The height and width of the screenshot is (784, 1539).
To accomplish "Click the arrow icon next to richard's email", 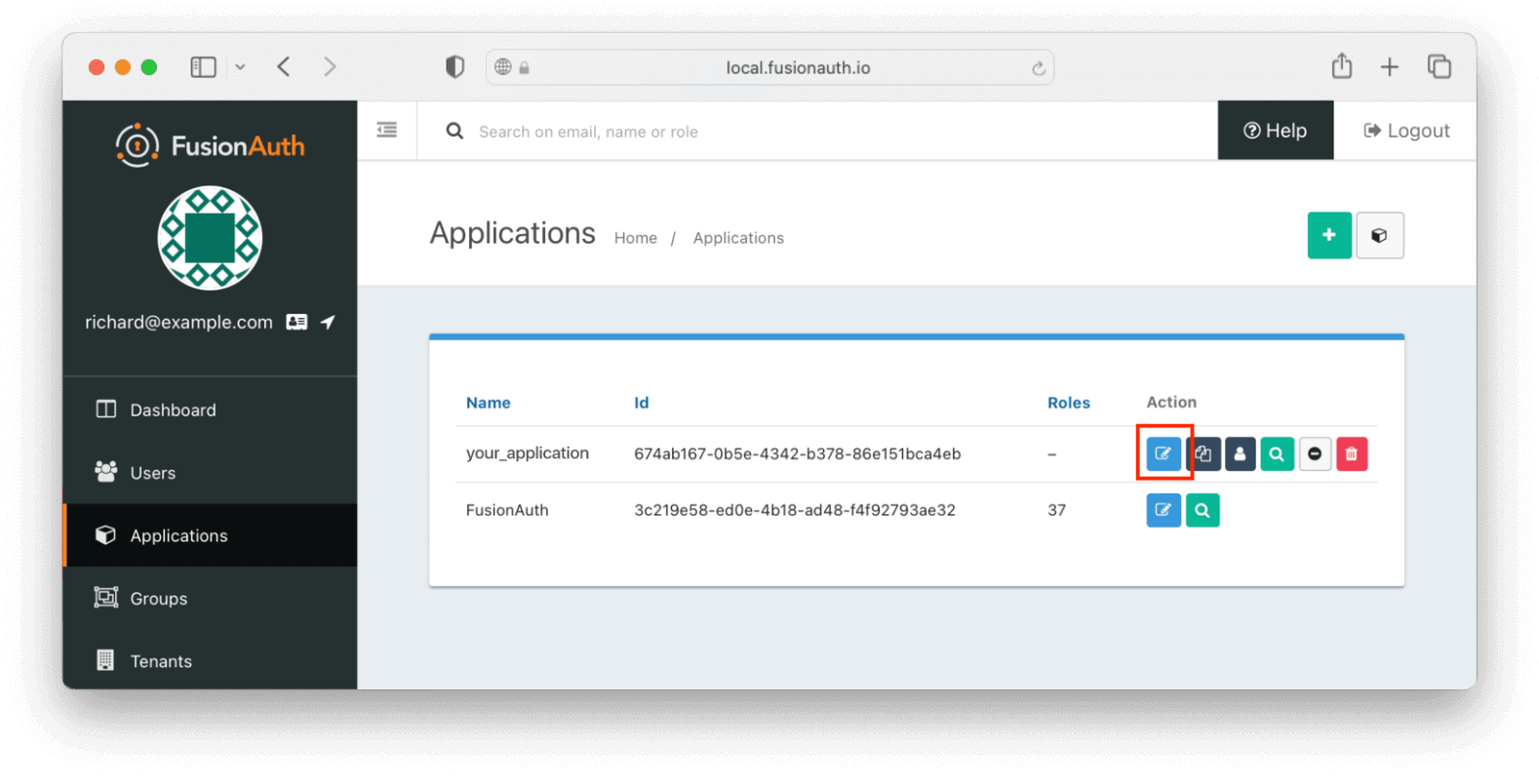I will [328, 322].
